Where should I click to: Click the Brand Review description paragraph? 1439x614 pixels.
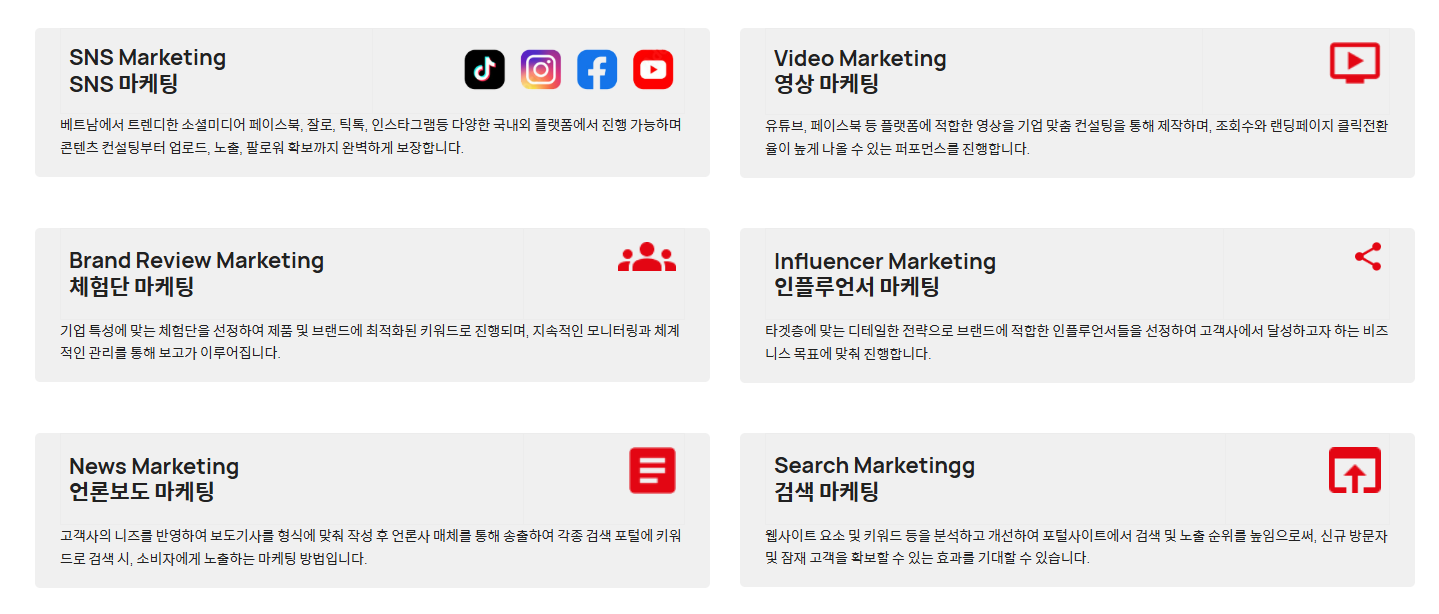370,341
